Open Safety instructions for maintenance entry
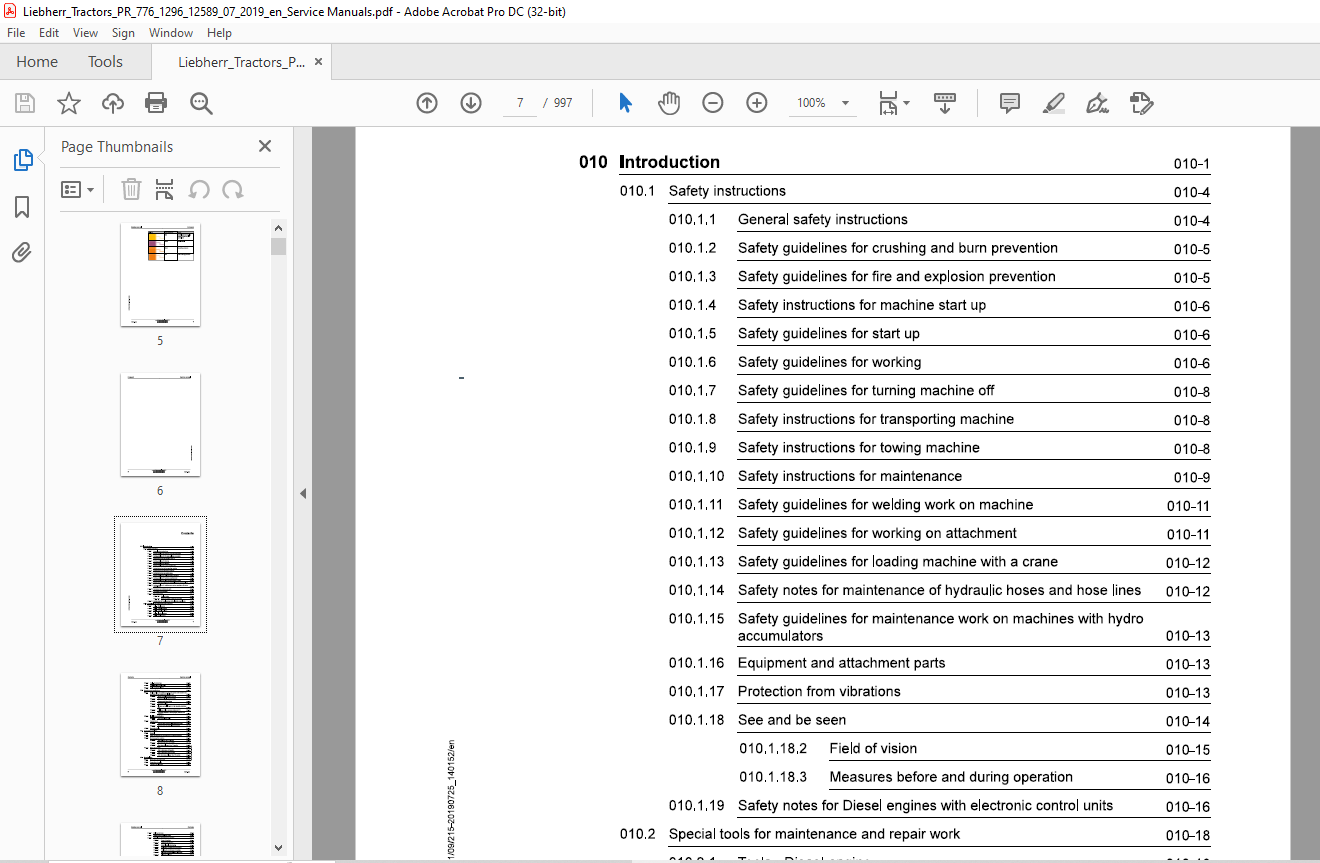 tap(850, 477)
